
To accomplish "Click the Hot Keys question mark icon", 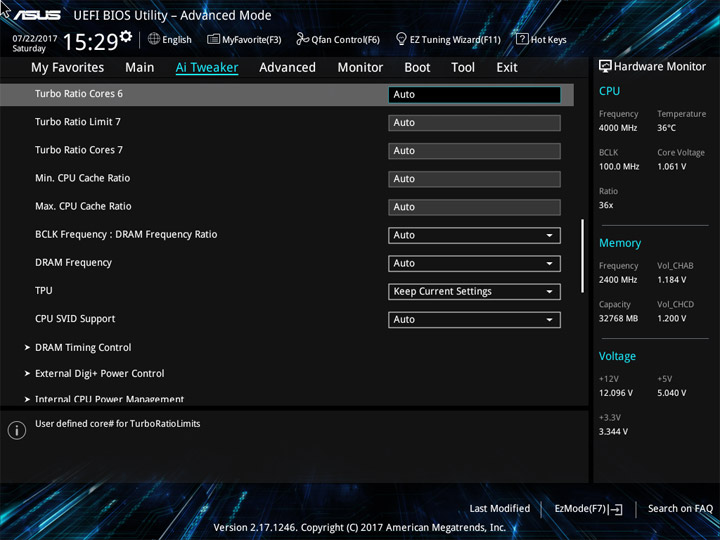I will [522, 39].
